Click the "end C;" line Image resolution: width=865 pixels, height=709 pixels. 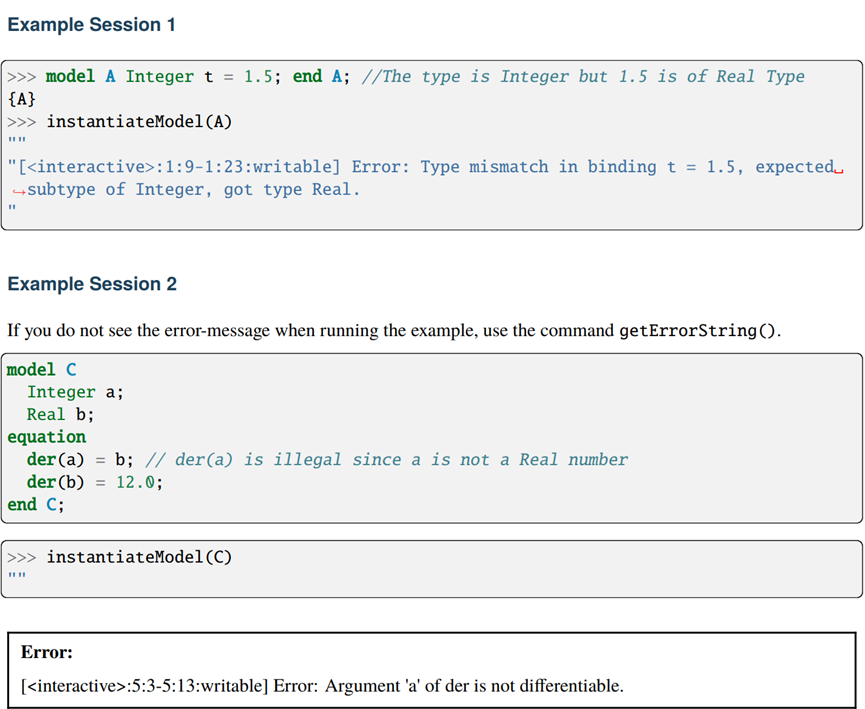coord(36,504)
